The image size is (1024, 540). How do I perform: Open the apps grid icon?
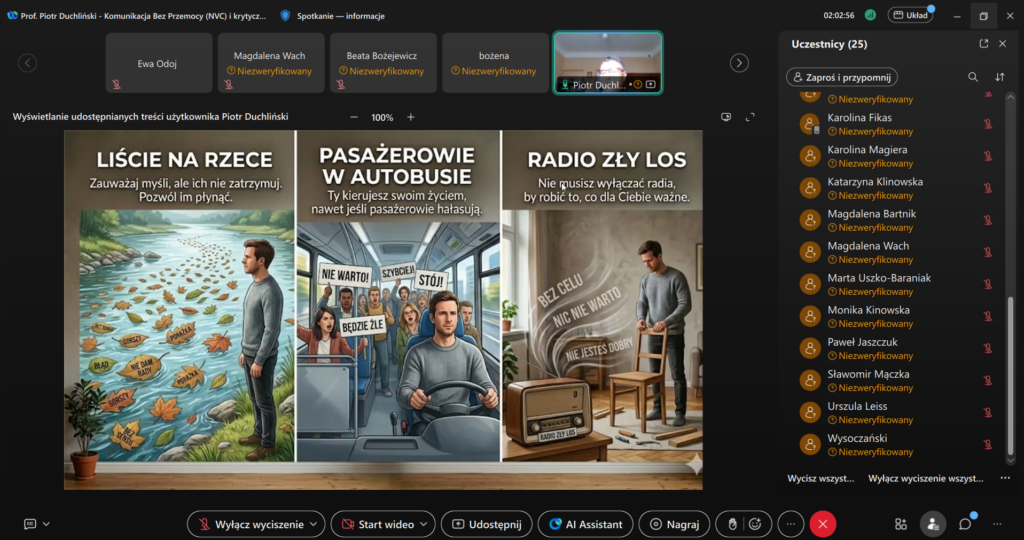coord(901,524)
